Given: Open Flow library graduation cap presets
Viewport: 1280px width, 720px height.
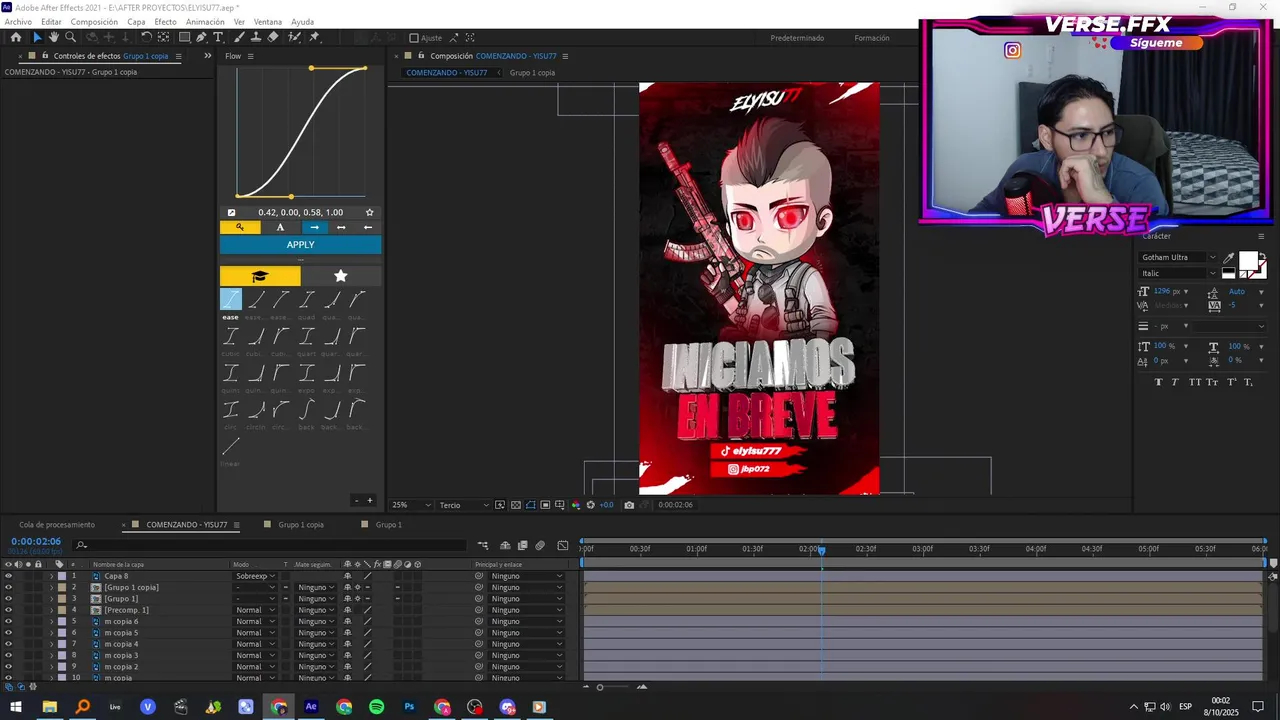Looking at the screenshot, I should (260, 276).
